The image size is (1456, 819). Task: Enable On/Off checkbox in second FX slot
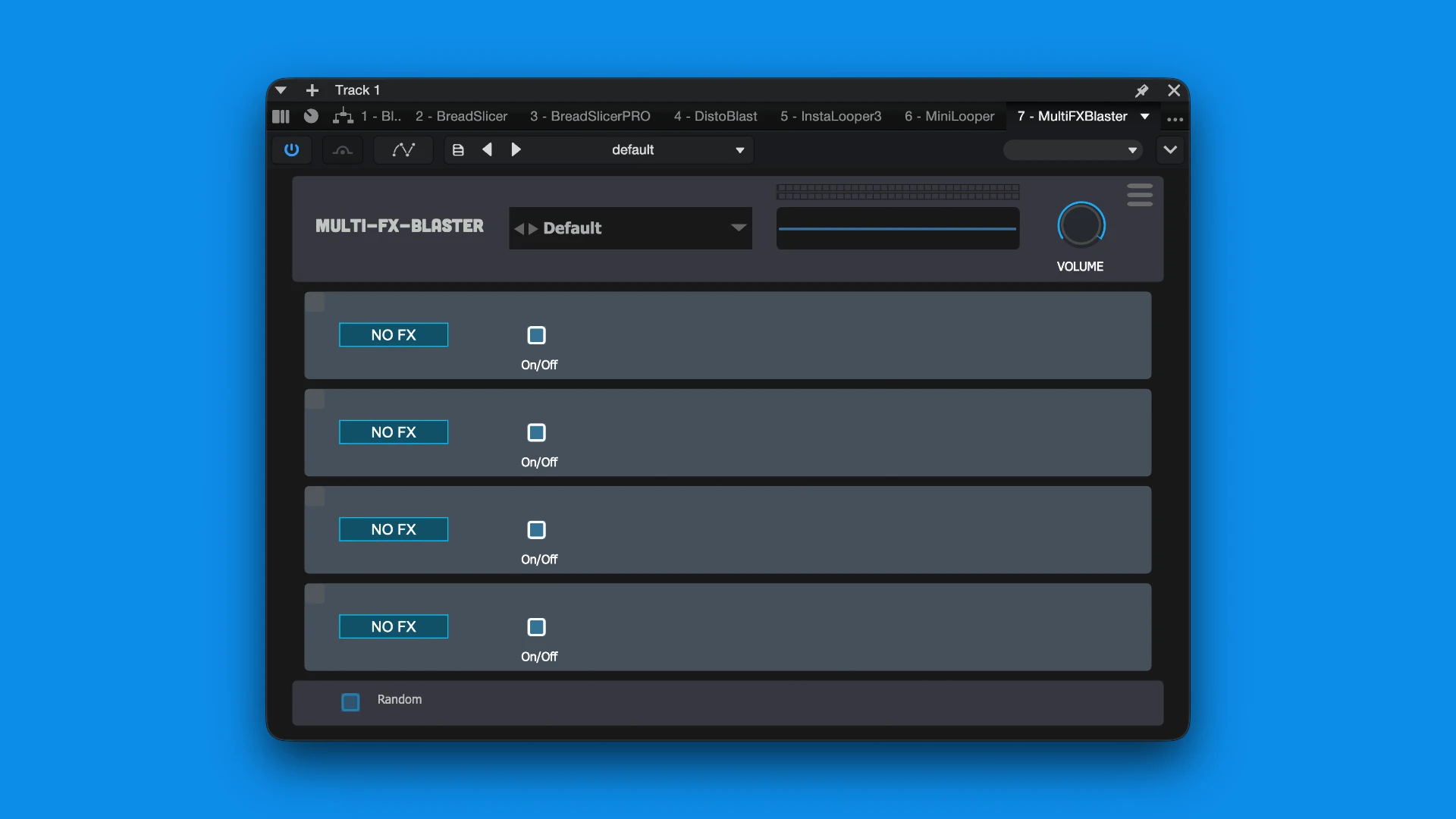tap(537, 432)
